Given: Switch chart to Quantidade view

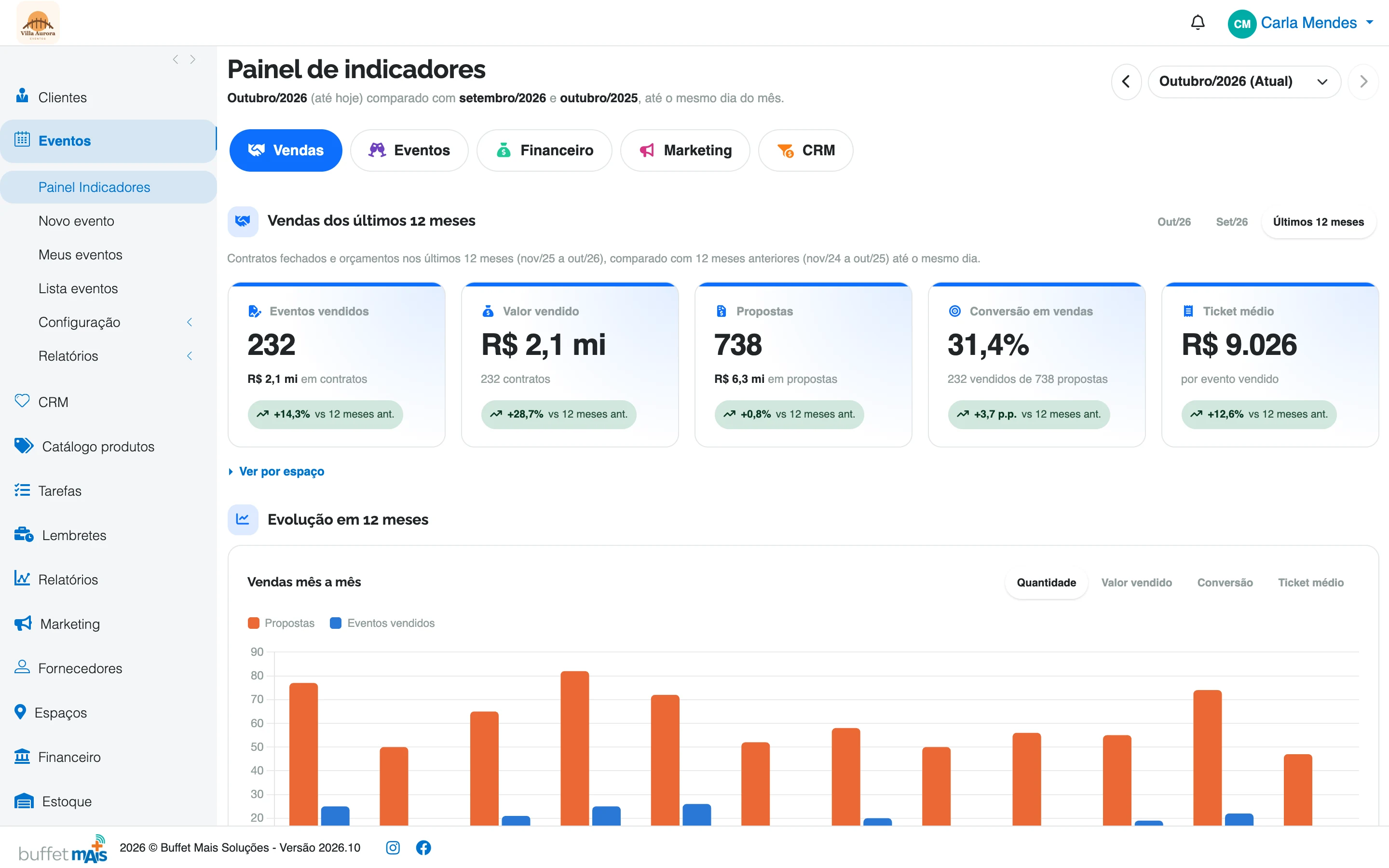Looking at the screenshot, I should pos(1046,583).
